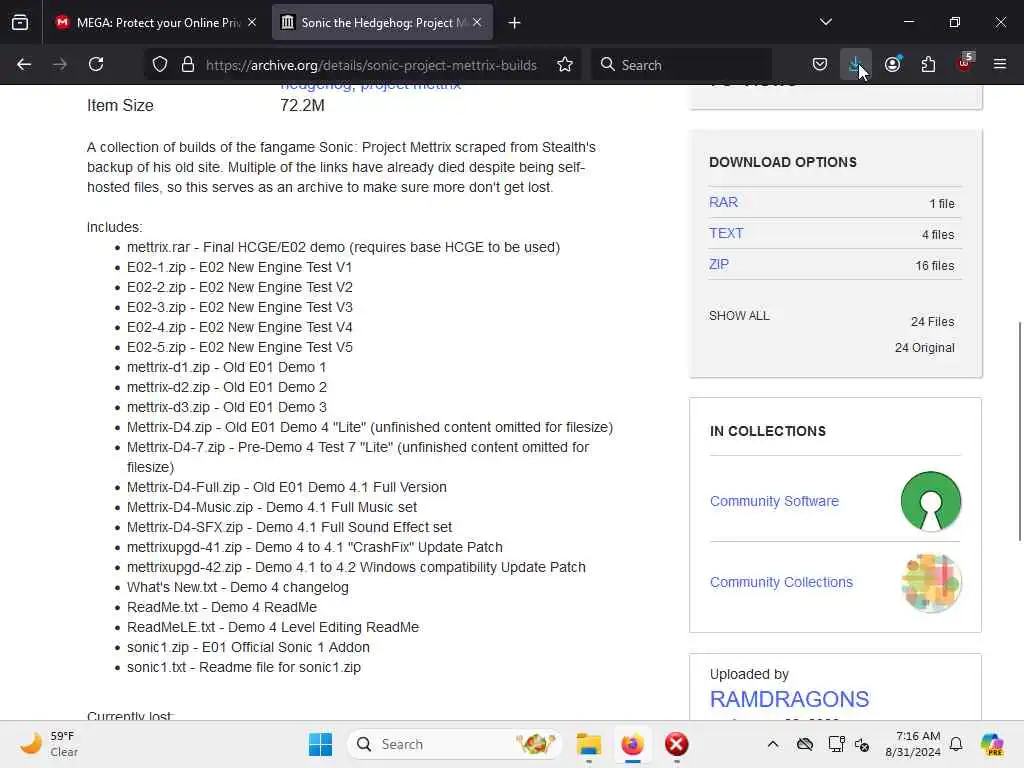Image resolution: width=1024 pixels, height=768 pixels.
Task: Open Copilot preview taskbar icon
Action: coord(993,744)
